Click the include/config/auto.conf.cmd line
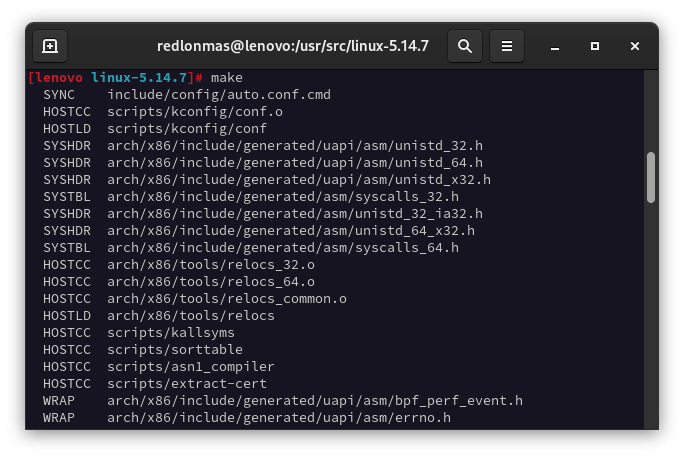 (x=218, y=94)
